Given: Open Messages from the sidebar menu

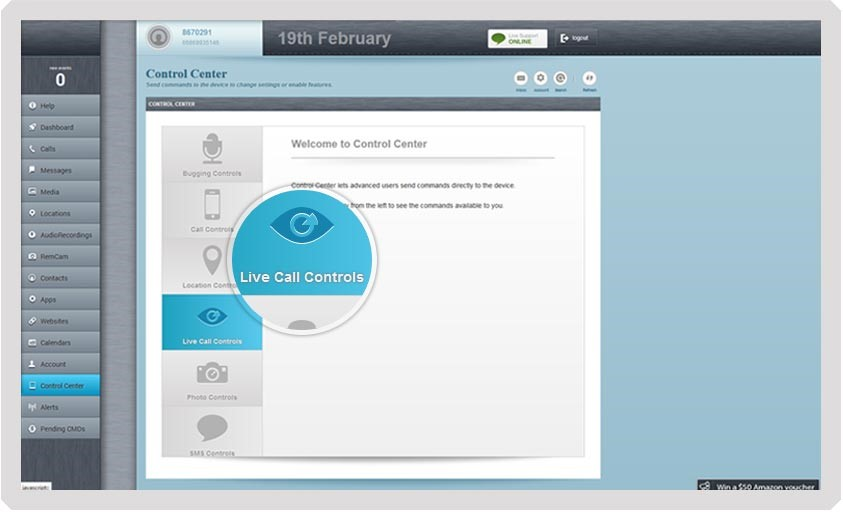Looking at the screenshot, I should click(60, 170).
